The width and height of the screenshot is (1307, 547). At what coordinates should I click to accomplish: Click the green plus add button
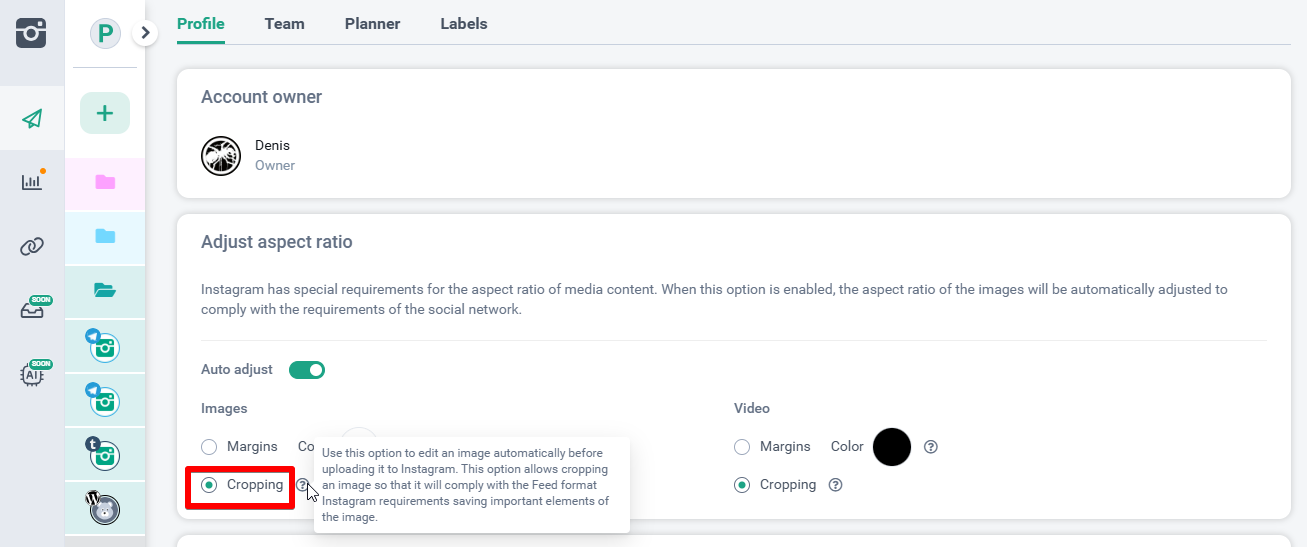coord(105,113)
